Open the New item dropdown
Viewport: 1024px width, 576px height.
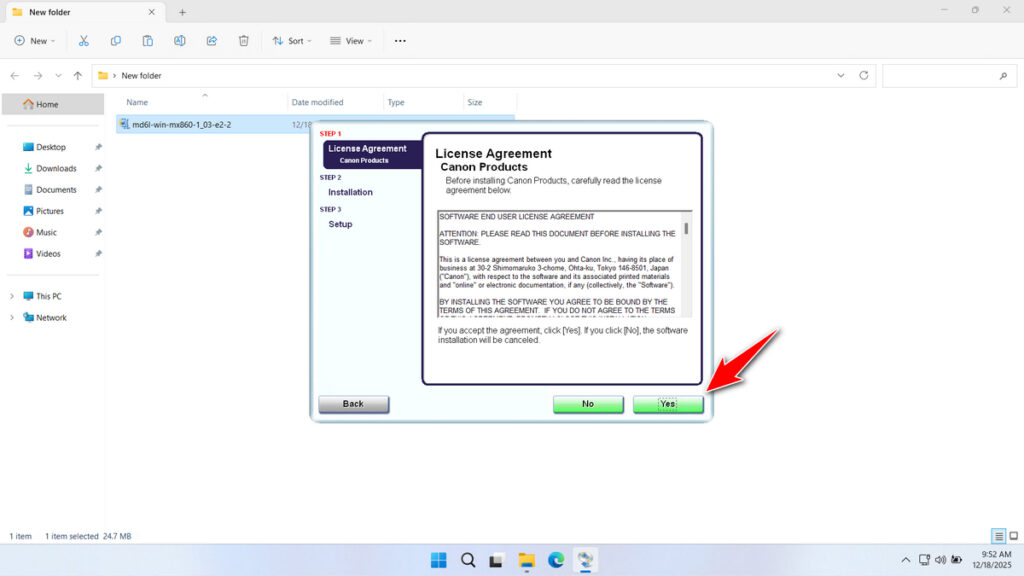[35, 40]
